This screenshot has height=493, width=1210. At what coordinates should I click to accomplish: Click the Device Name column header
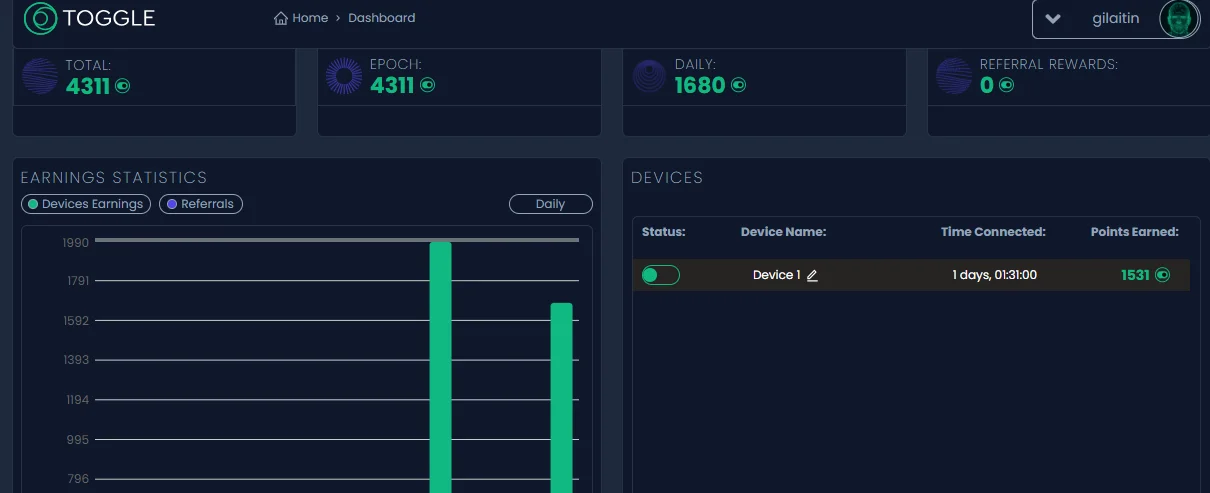[784, 232]
